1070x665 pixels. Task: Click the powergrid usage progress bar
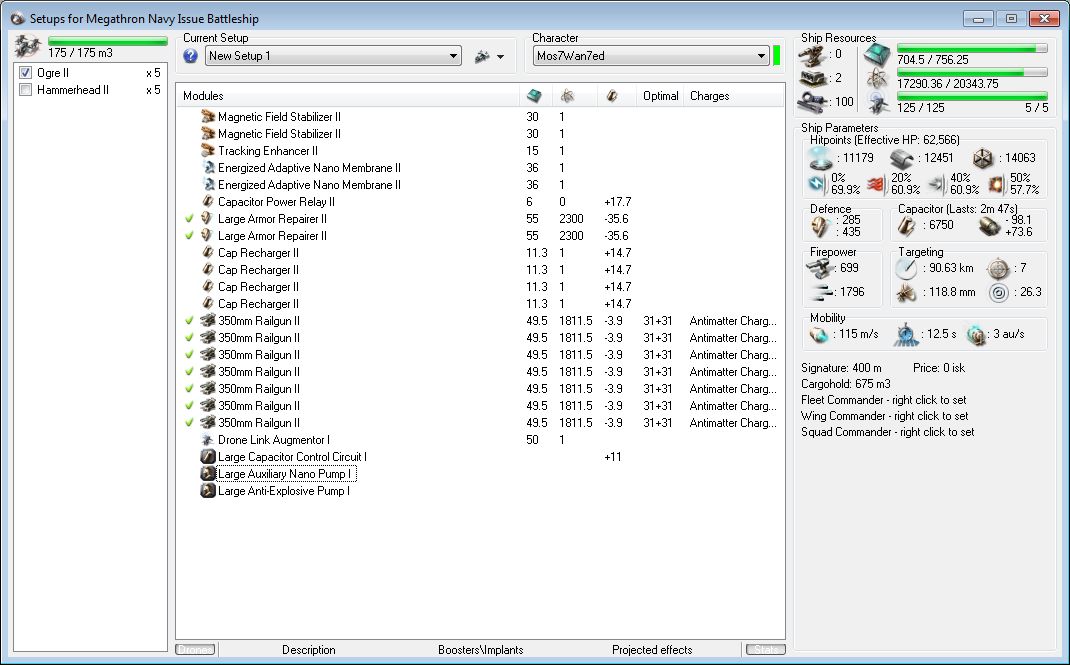pyautogui.click(x=972, y=72)
